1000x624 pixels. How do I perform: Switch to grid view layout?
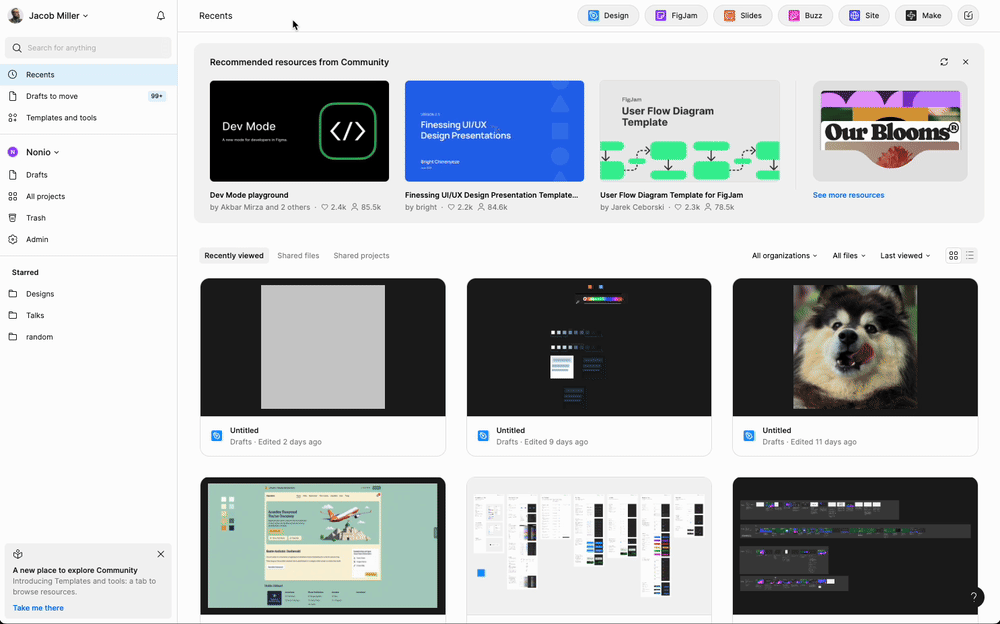coord(954,256)
